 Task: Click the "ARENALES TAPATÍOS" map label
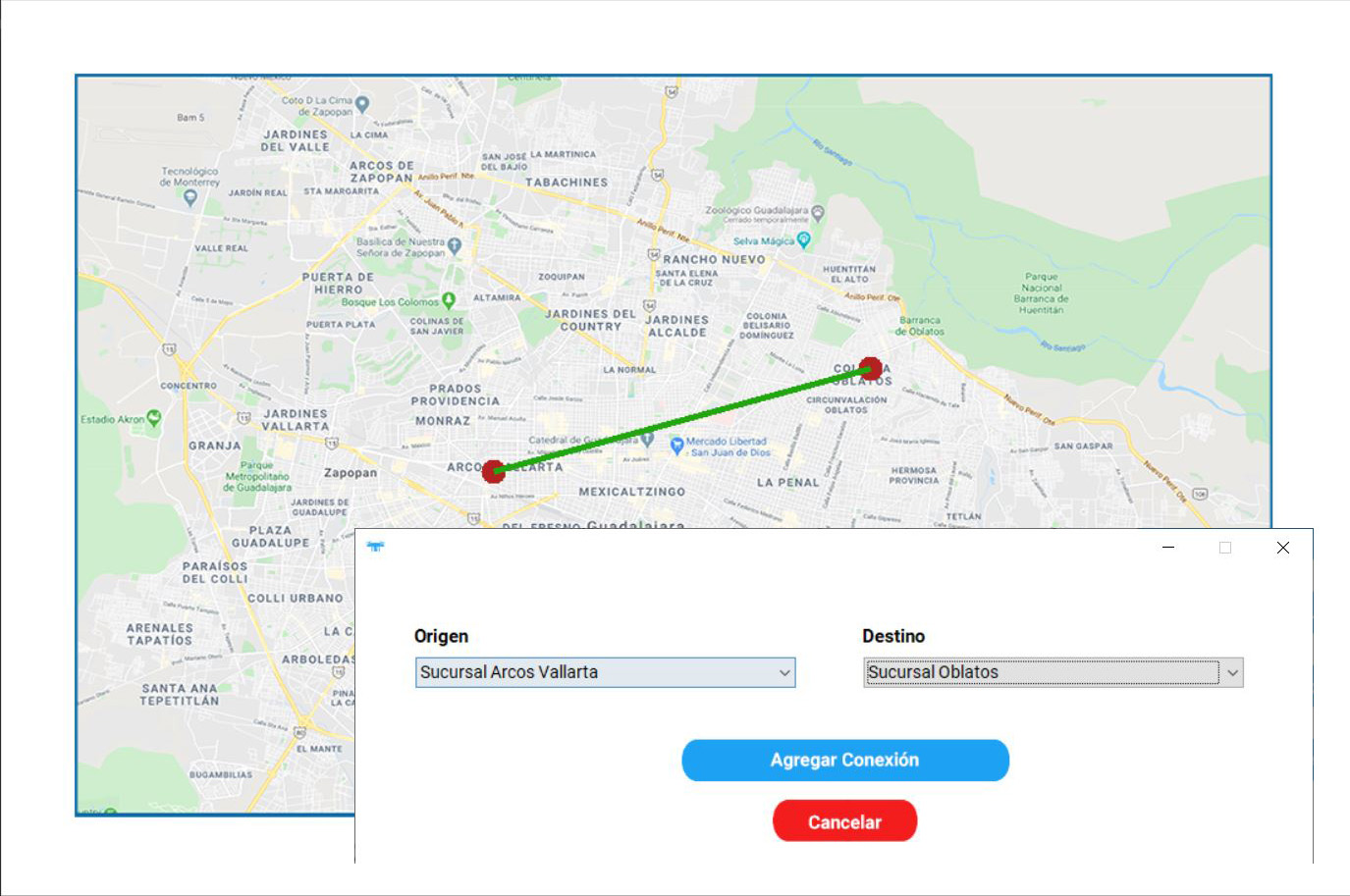(x=159, y=634)
